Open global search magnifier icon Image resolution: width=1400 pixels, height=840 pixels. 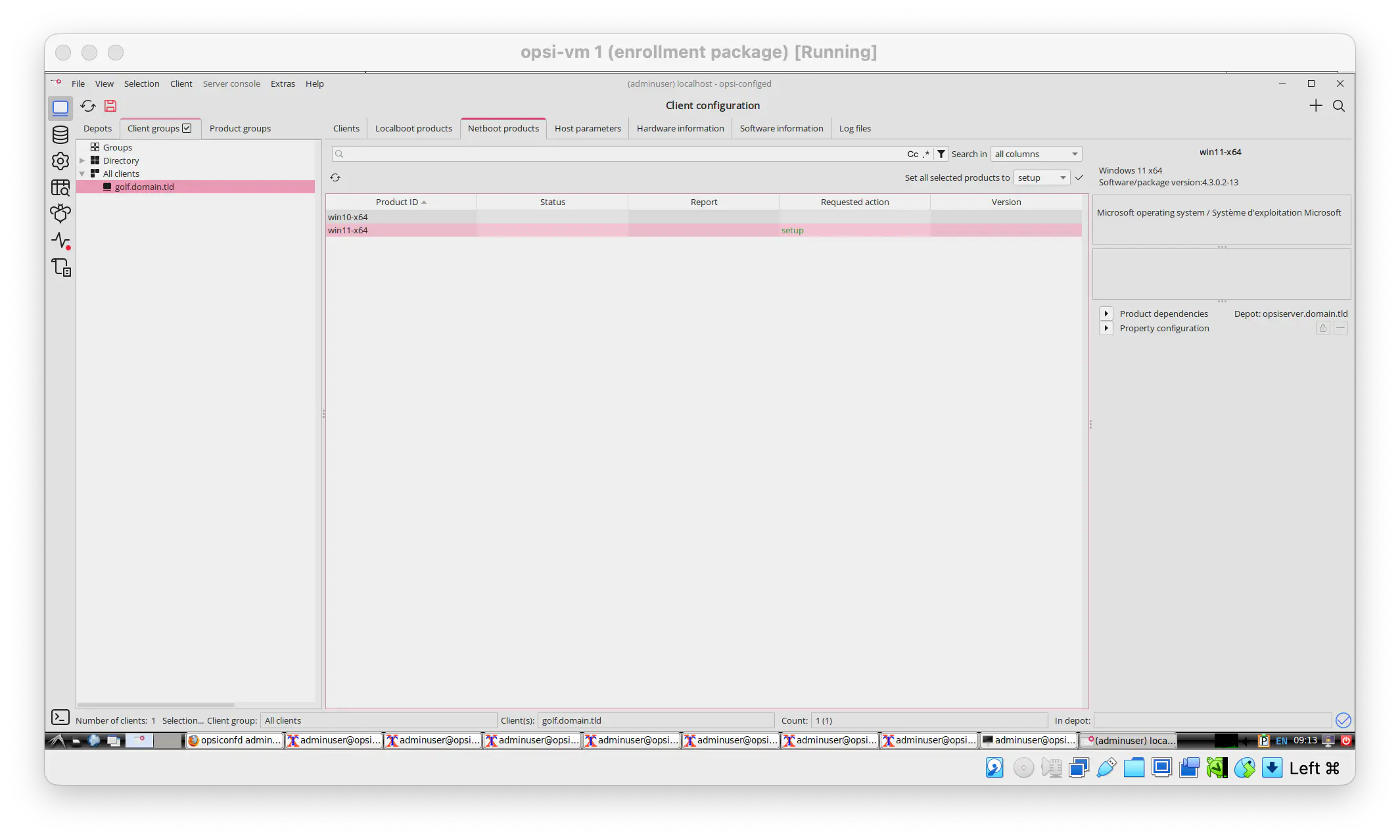pos(1338,106)
